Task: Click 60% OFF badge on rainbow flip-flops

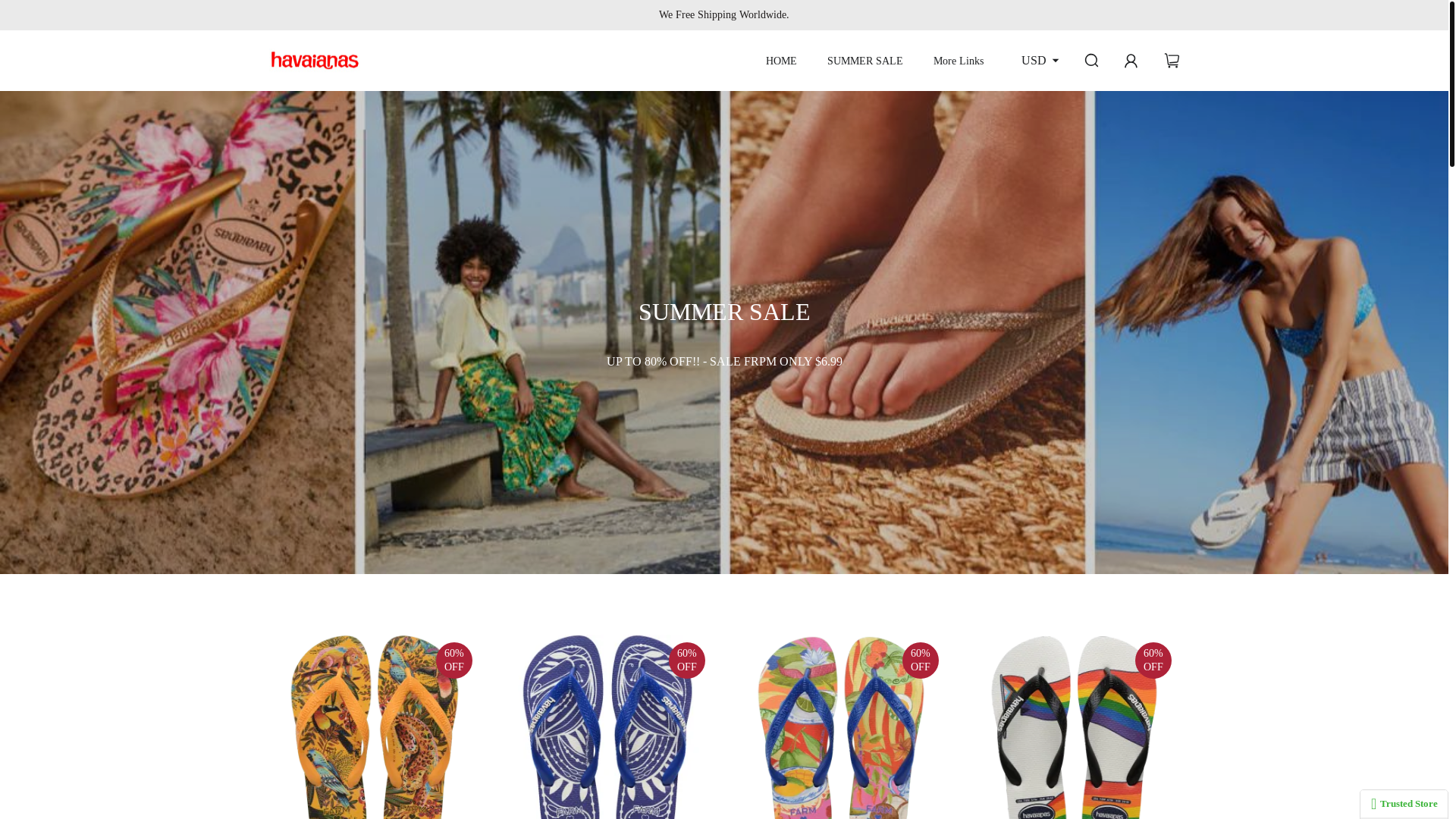Action: pyautogui.click(x=1153, y=661)
